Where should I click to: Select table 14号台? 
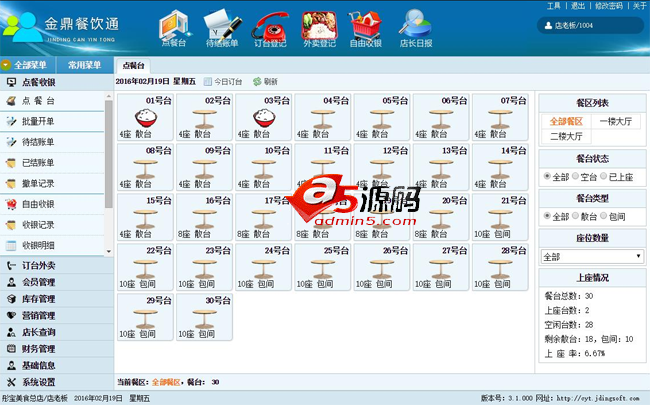pos(500,167)
